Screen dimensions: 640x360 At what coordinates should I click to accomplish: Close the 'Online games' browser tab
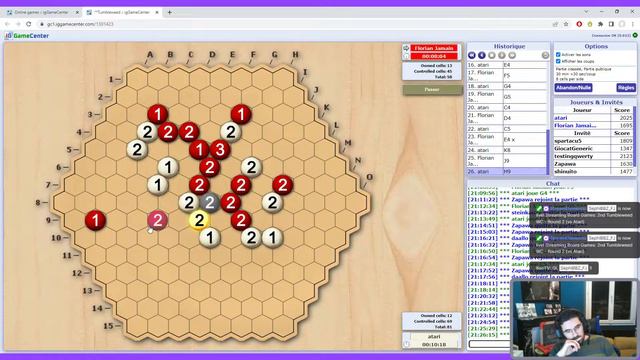(x=77, y=13)
